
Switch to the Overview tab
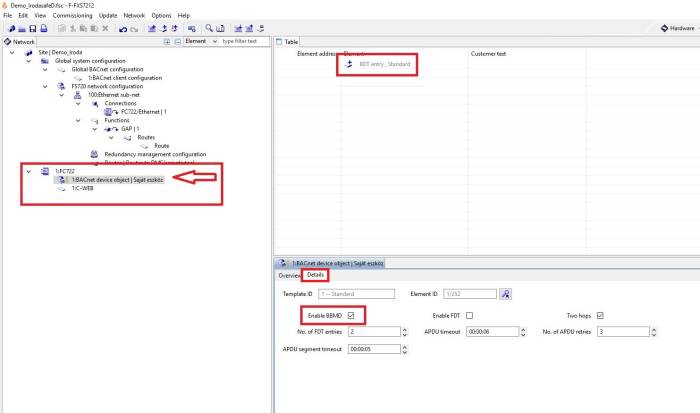point(289,274)
